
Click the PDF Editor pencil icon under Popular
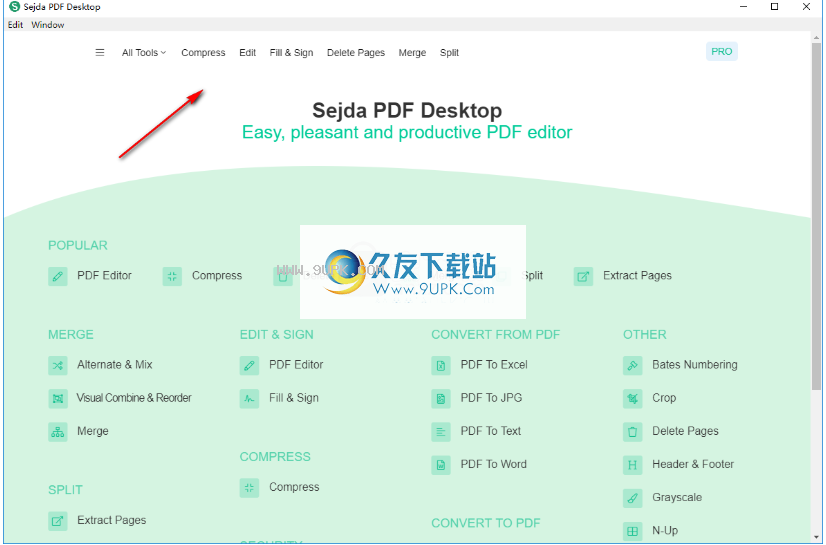pyautogui.click(x=58, y=276)
